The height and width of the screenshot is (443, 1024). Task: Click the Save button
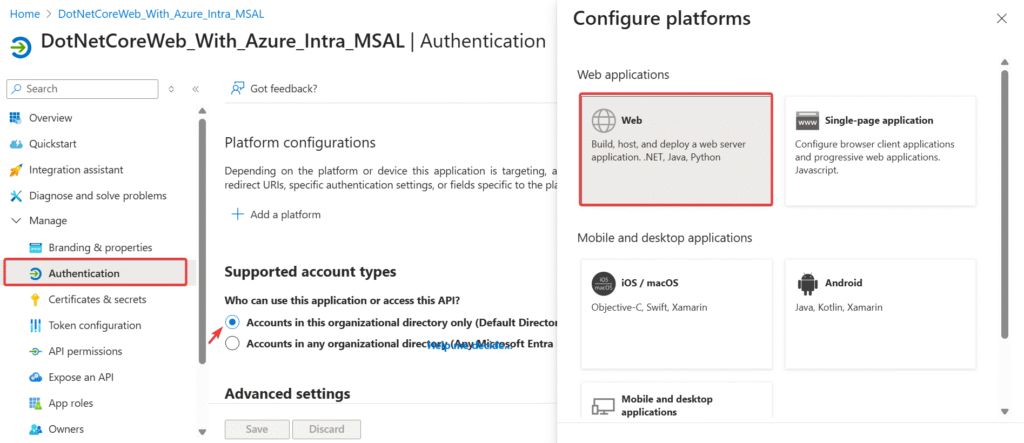click(x=257, y=429)
